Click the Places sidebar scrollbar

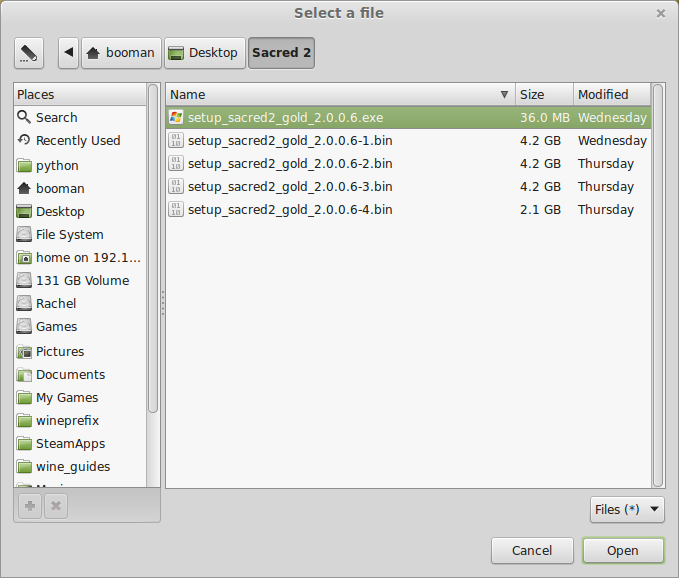[153, 249]
